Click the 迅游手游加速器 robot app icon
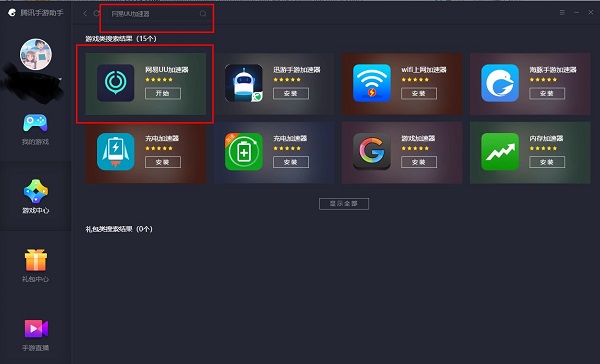Image resolution: width=600 pixels, height=364 pixels. tap(244, 83)
